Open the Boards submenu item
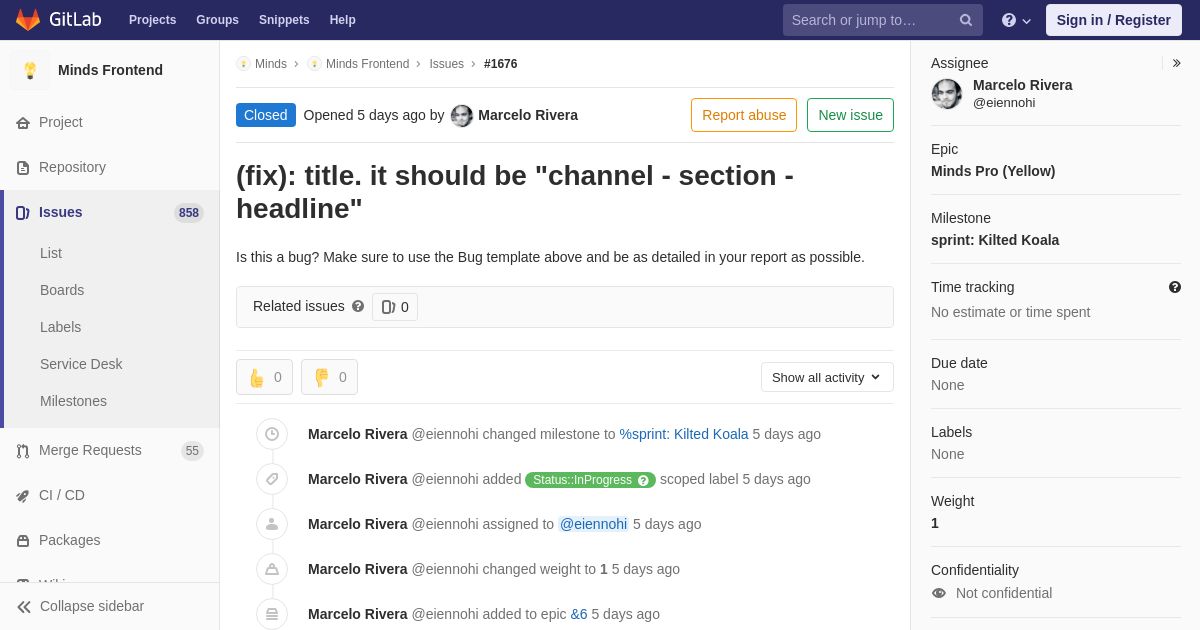Screen dimensions: 1200x630 coord(62,290)
